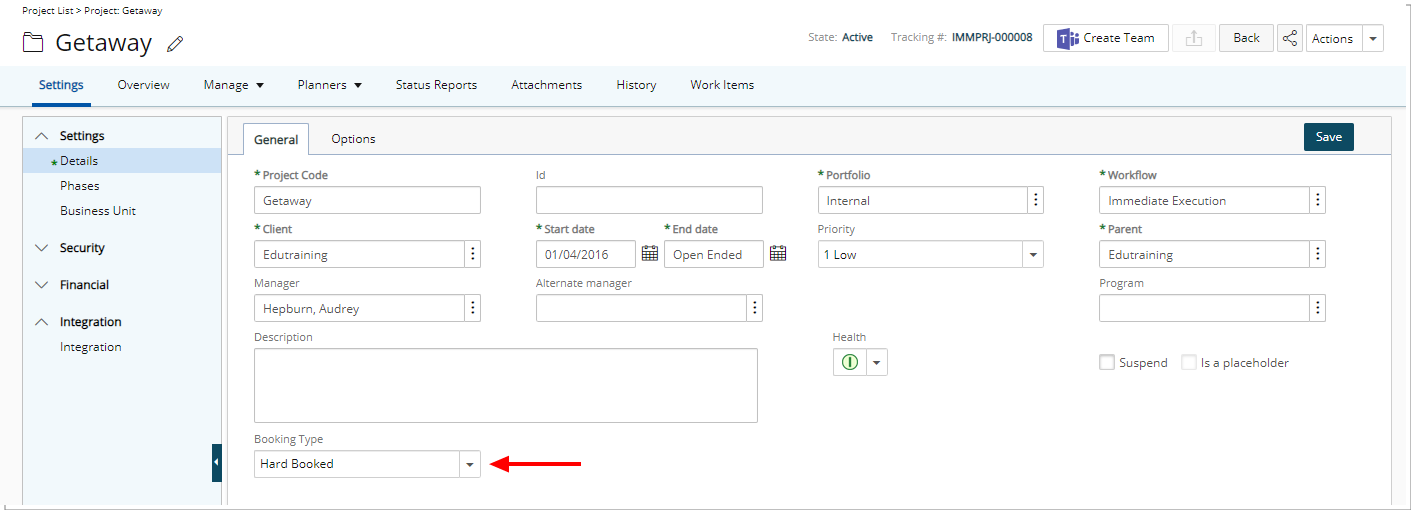
Task: Click the Client field browse ellipsis
Action: 473,254
